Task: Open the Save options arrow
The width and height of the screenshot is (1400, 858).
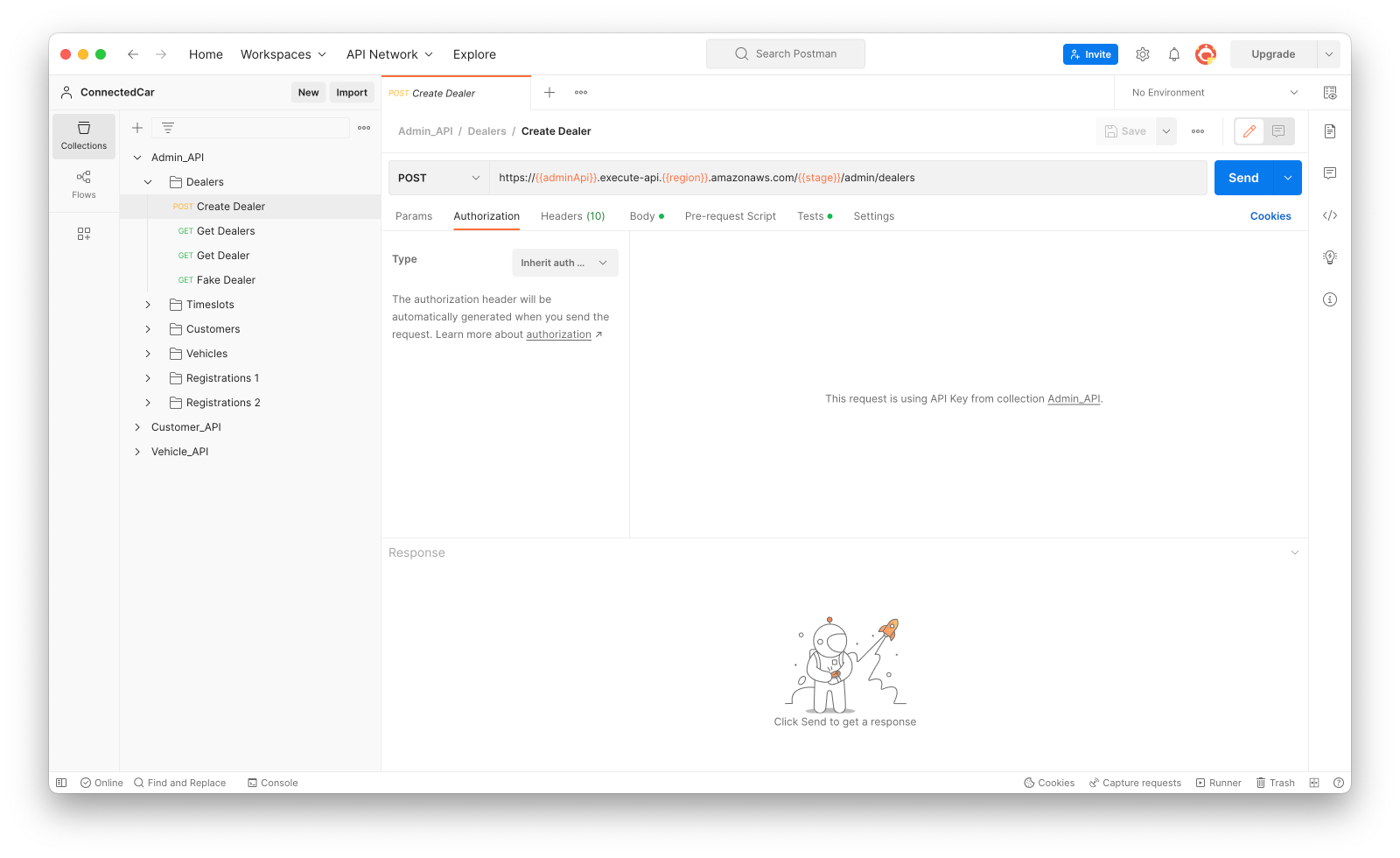Action: [x=1166, y=131]
